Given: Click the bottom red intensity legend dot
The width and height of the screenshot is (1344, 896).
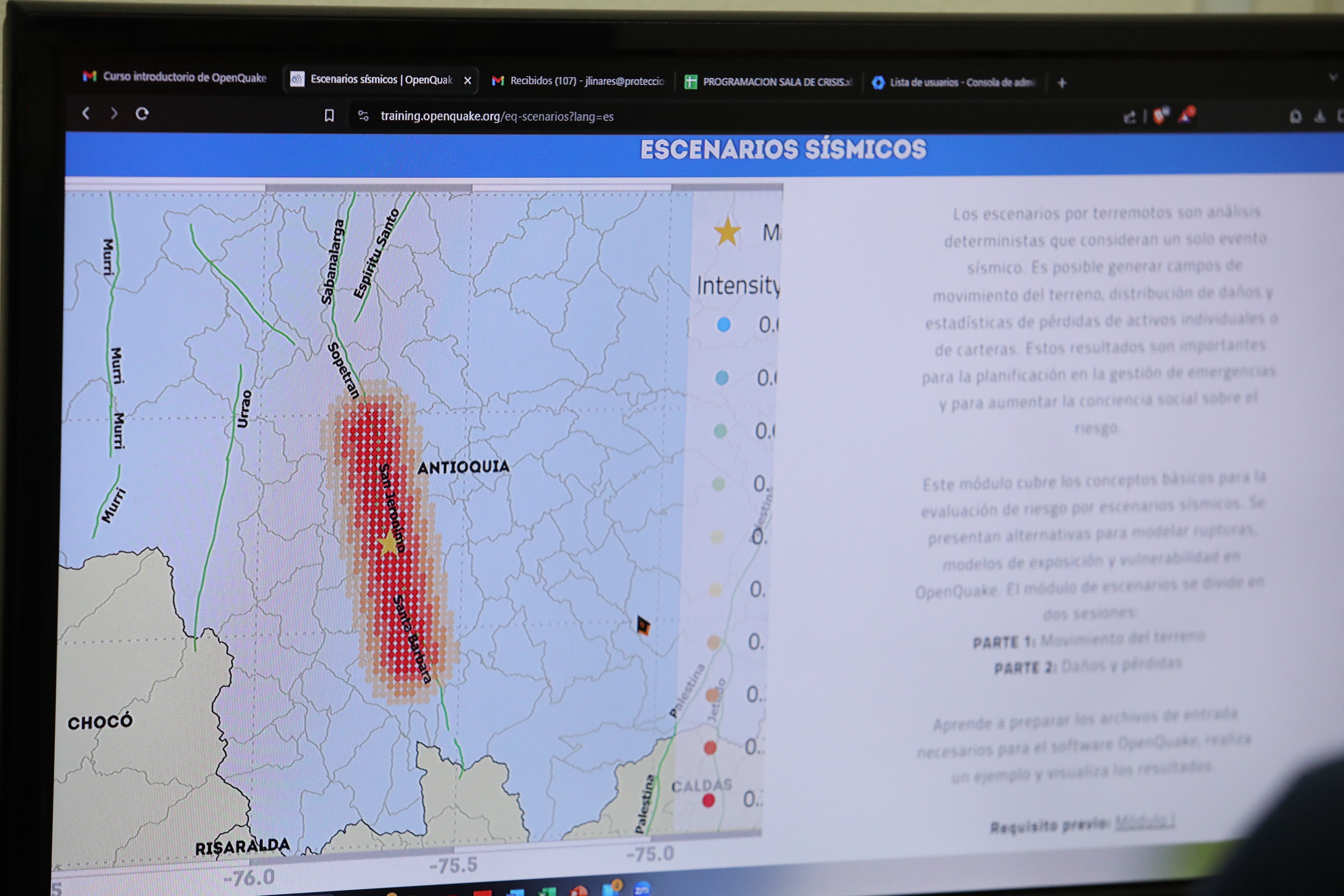Looking at the screenshot, I should (x=708, y=801).
